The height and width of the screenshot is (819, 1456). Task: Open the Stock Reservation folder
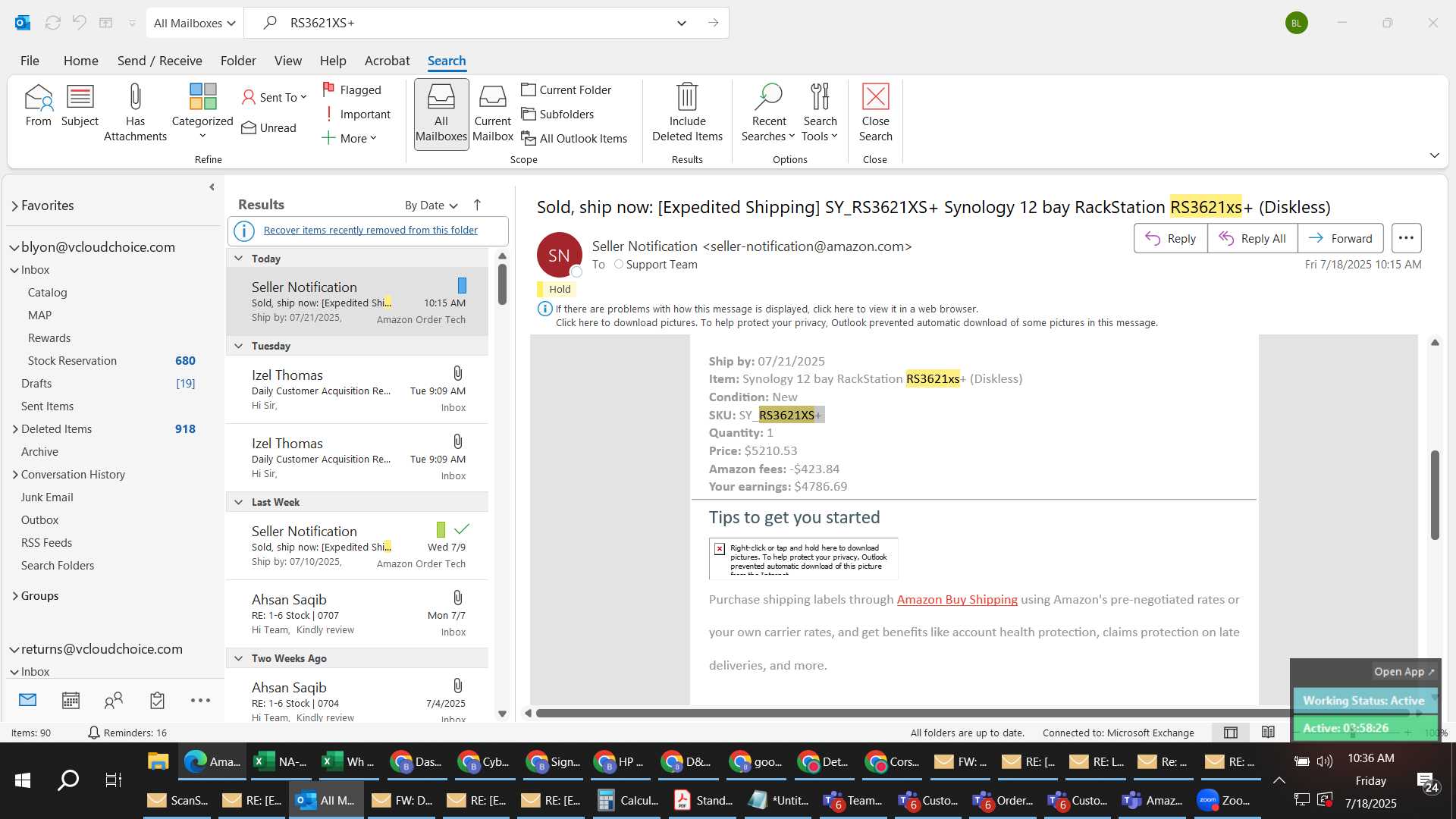click(72, 361)
